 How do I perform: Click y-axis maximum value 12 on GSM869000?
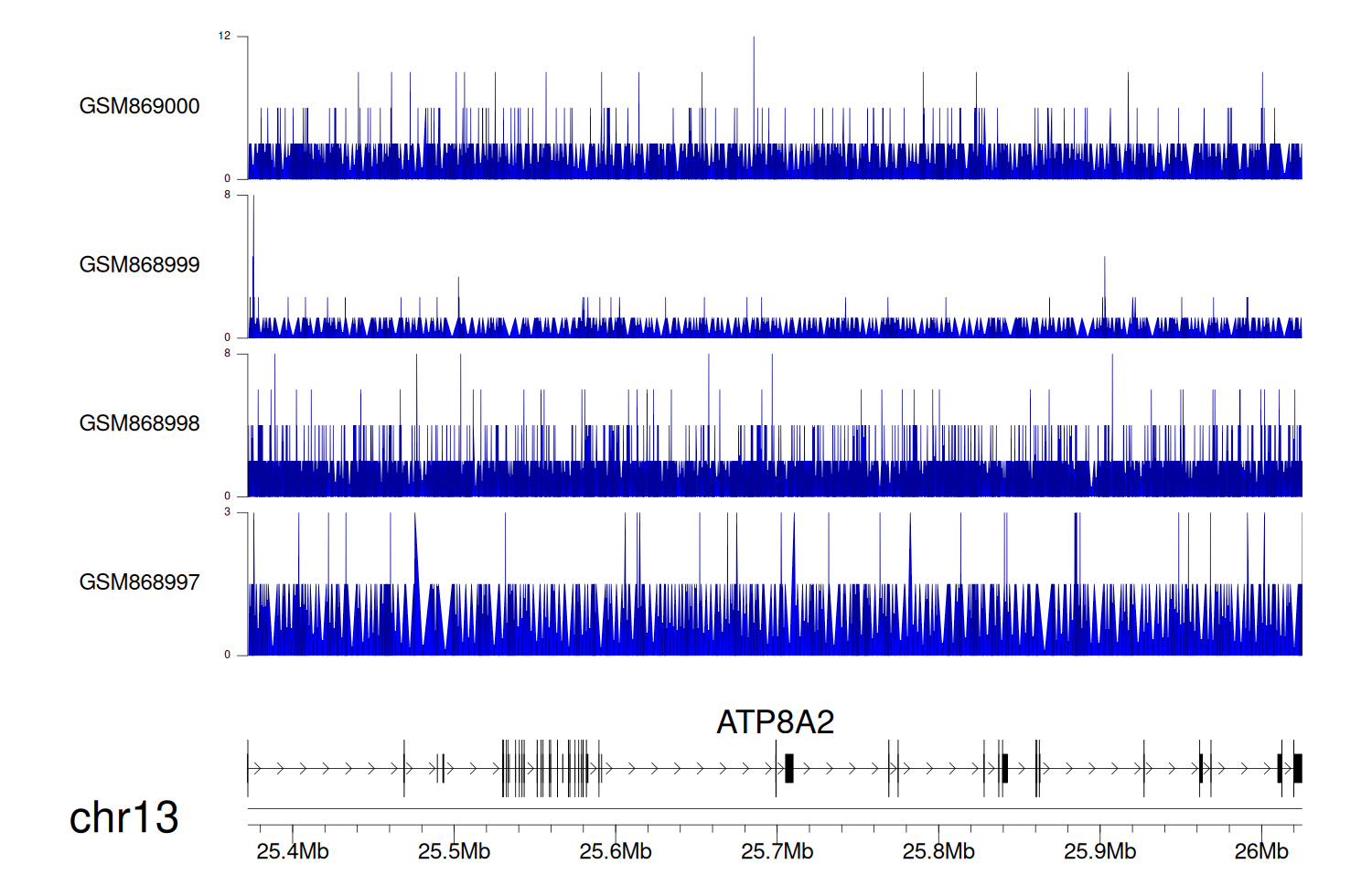coord(224,37)
